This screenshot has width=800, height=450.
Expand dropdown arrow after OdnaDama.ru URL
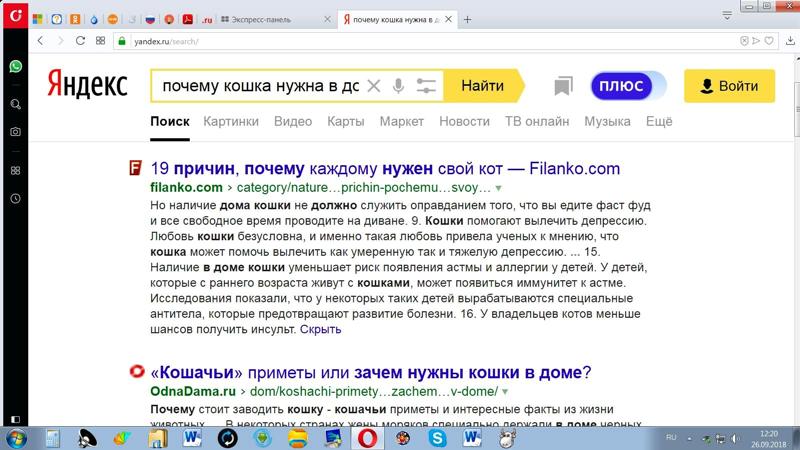(505, 392)
